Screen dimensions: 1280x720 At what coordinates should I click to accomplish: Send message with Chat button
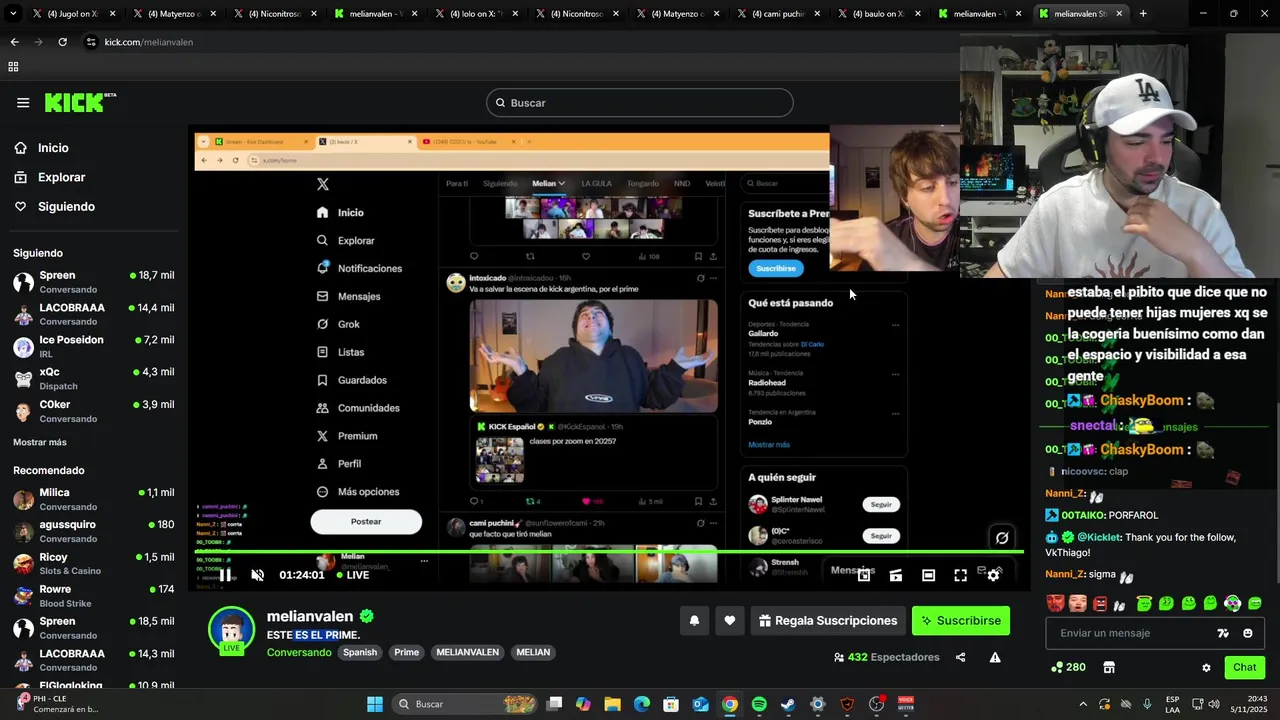coord(1245,667)
